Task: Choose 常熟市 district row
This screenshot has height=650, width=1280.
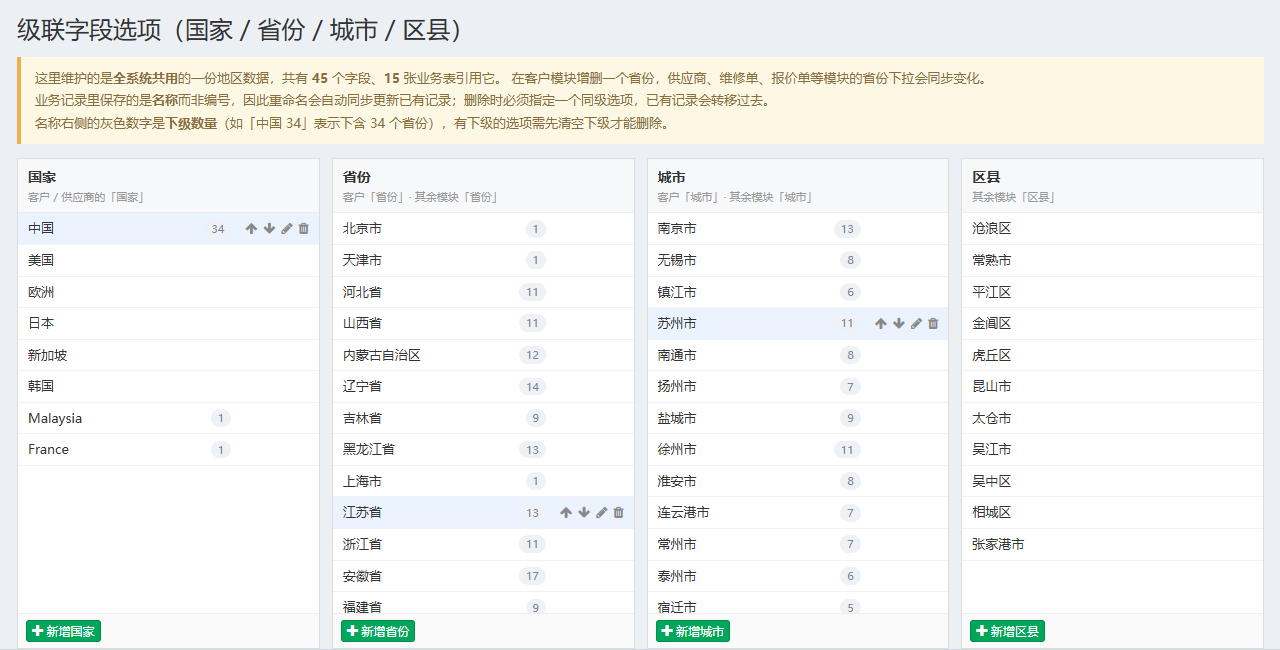Action: coord(1112,260)
